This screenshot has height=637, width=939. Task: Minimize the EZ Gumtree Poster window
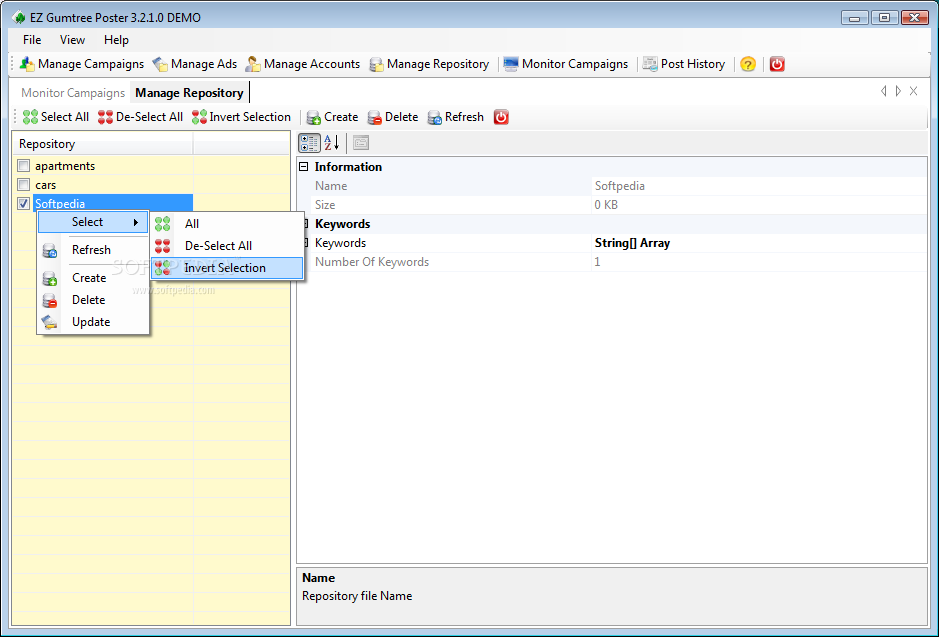click(854, 17)
